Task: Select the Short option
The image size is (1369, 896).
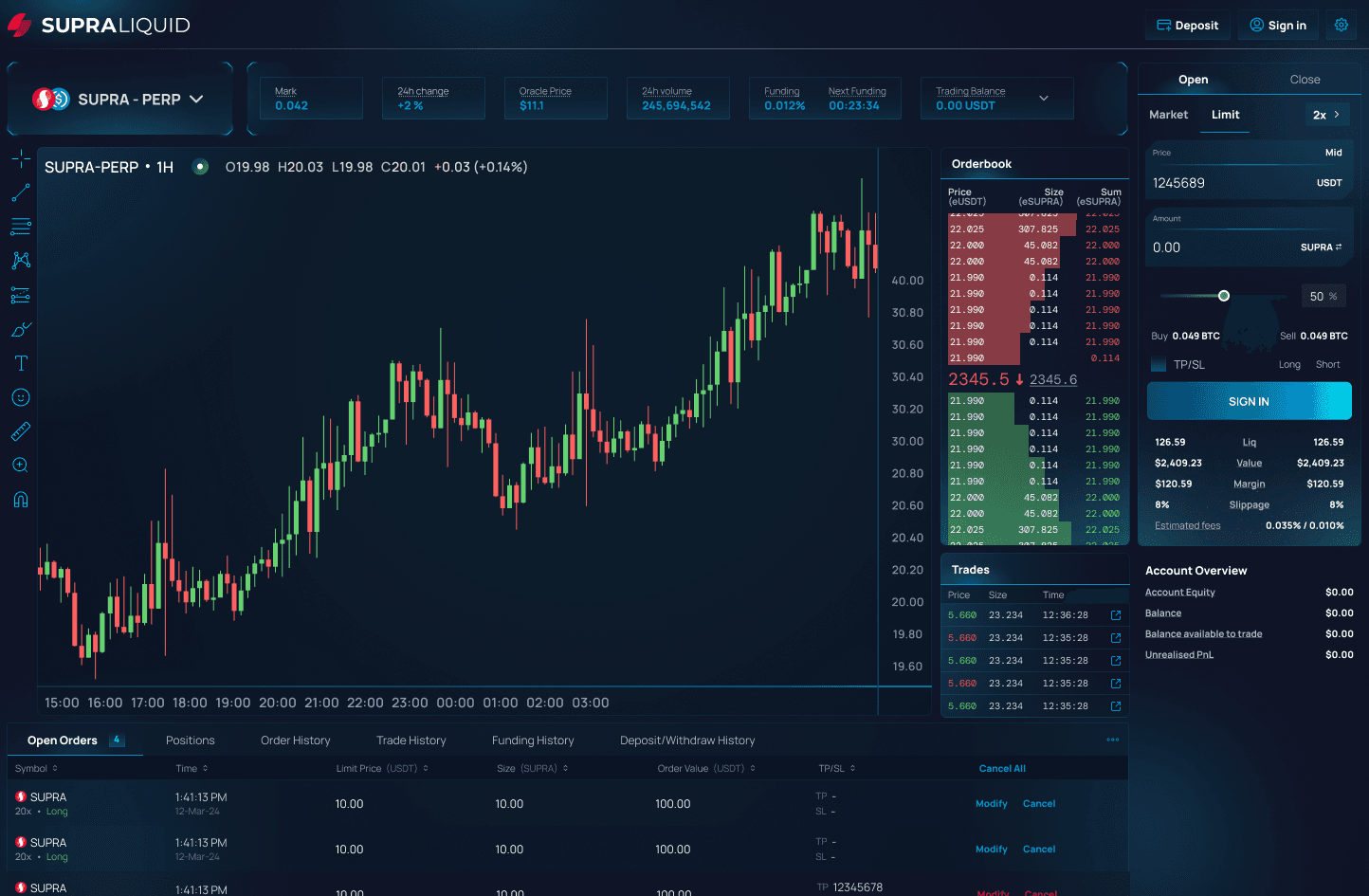Action: [1328, 364]
